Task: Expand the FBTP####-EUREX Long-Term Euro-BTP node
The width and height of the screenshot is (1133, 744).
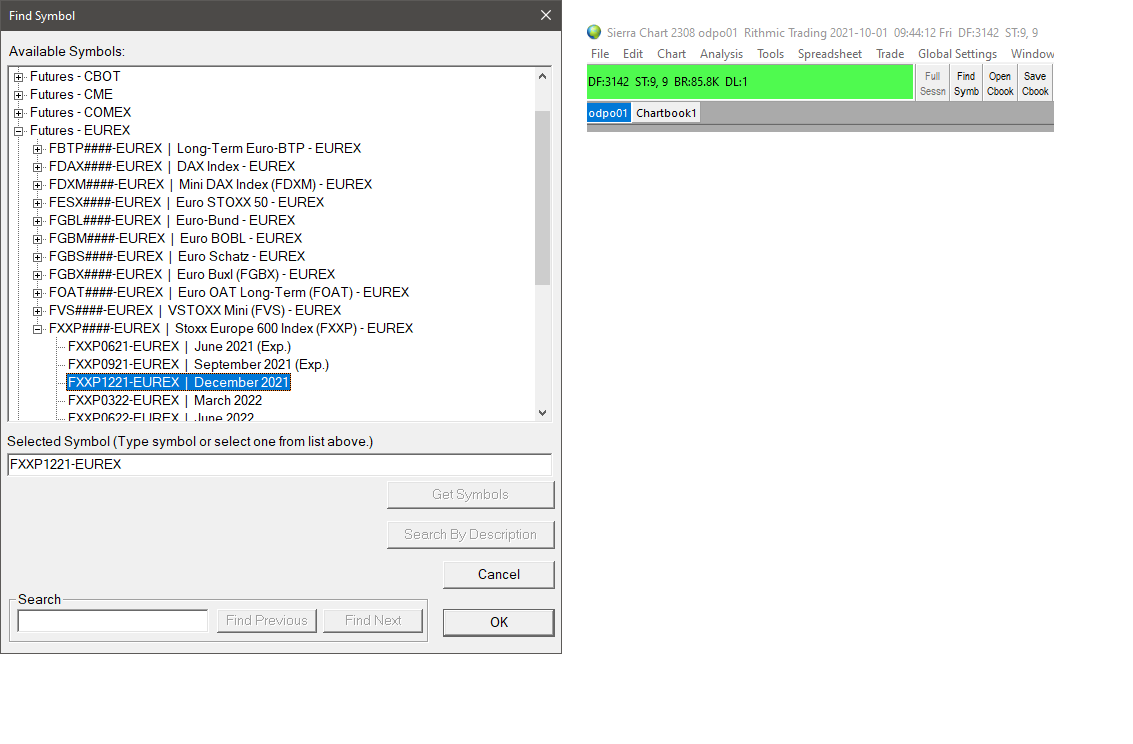Action: (x=38, y=150)
